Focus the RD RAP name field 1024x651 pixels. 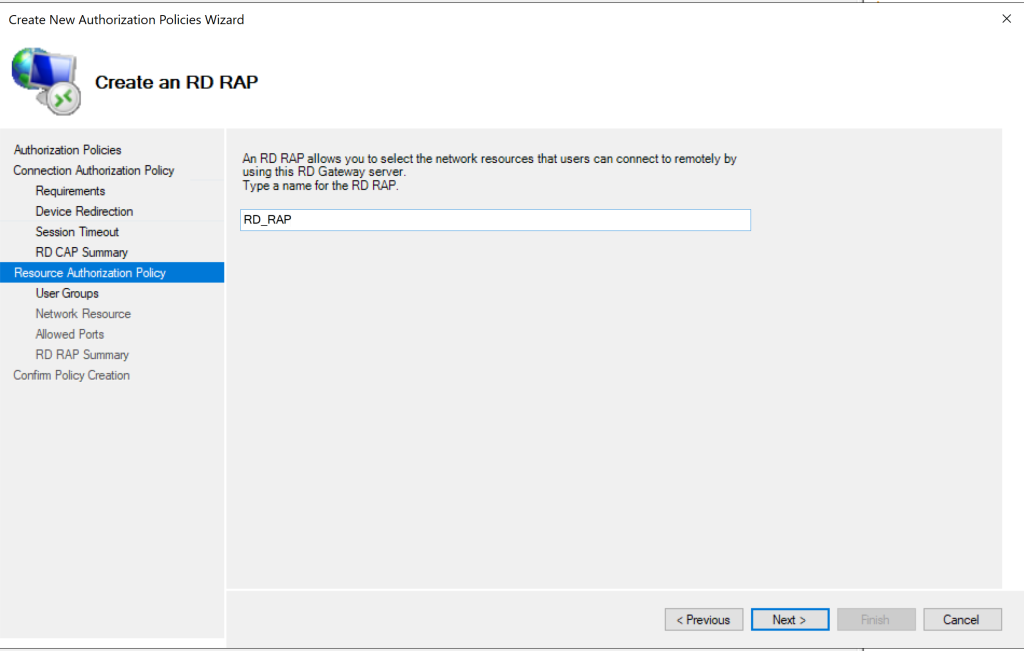point(495,219)
